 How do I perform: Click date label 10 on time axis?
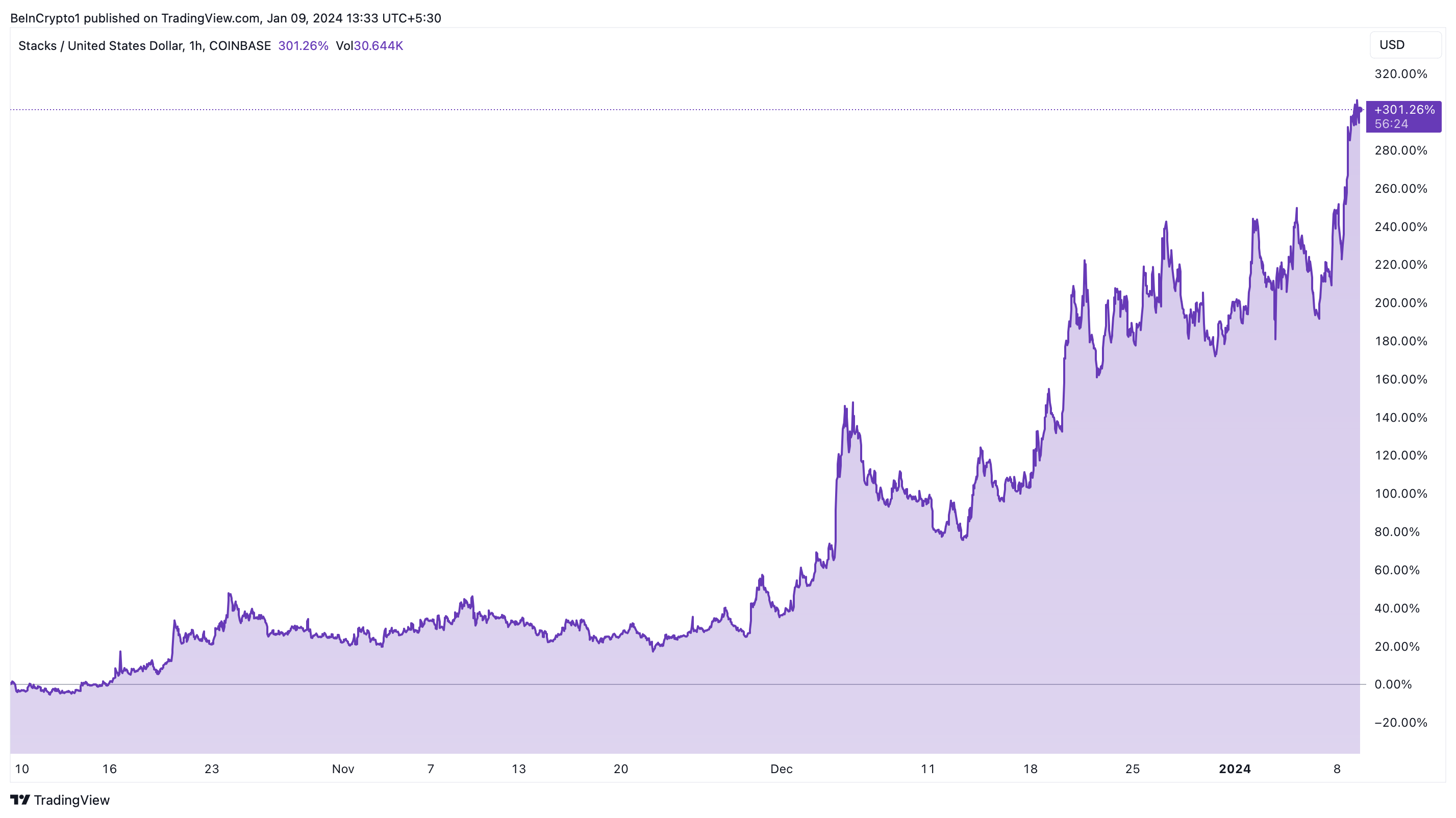(x=21, y=769)
